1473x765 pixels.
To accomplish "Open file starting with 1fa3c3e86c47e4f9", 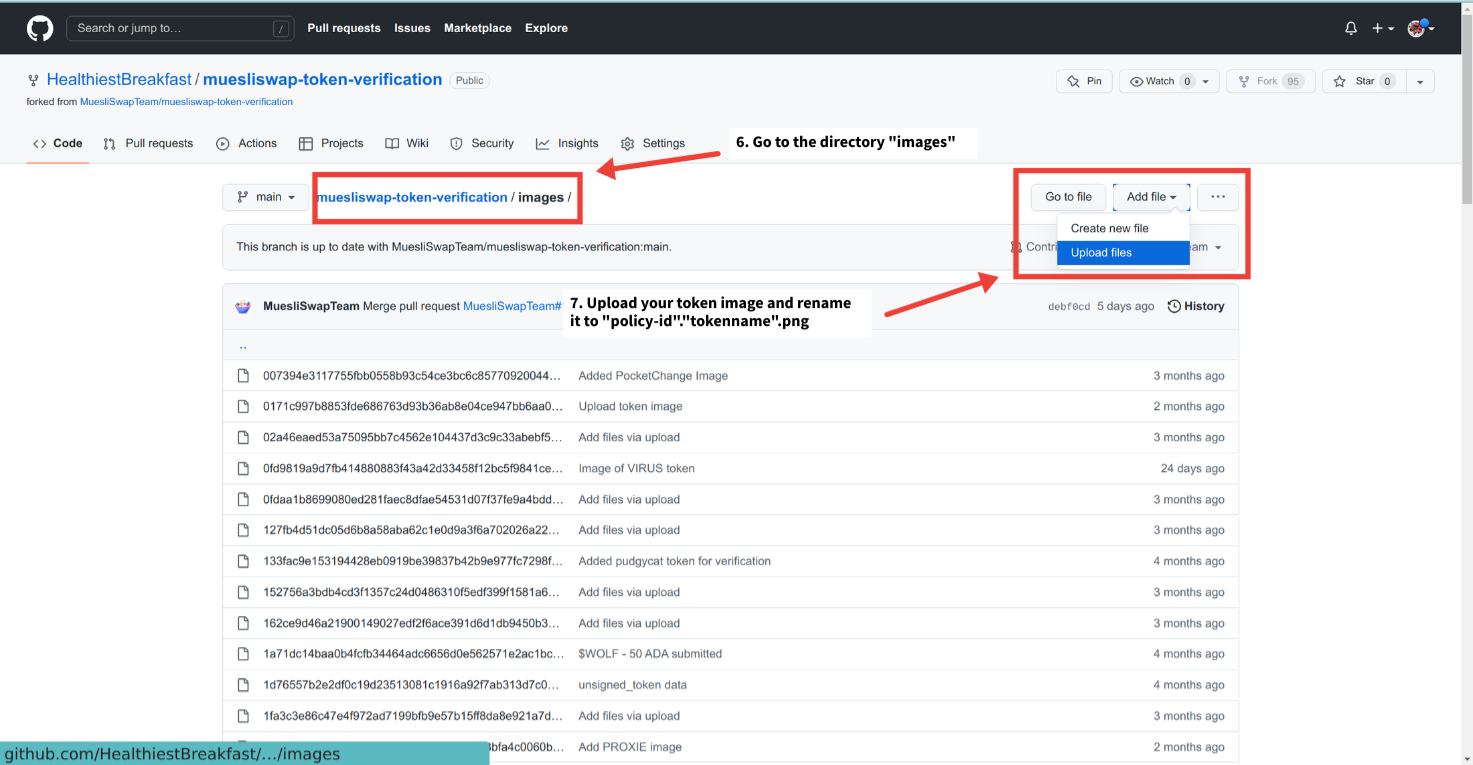I will (413, 716).
